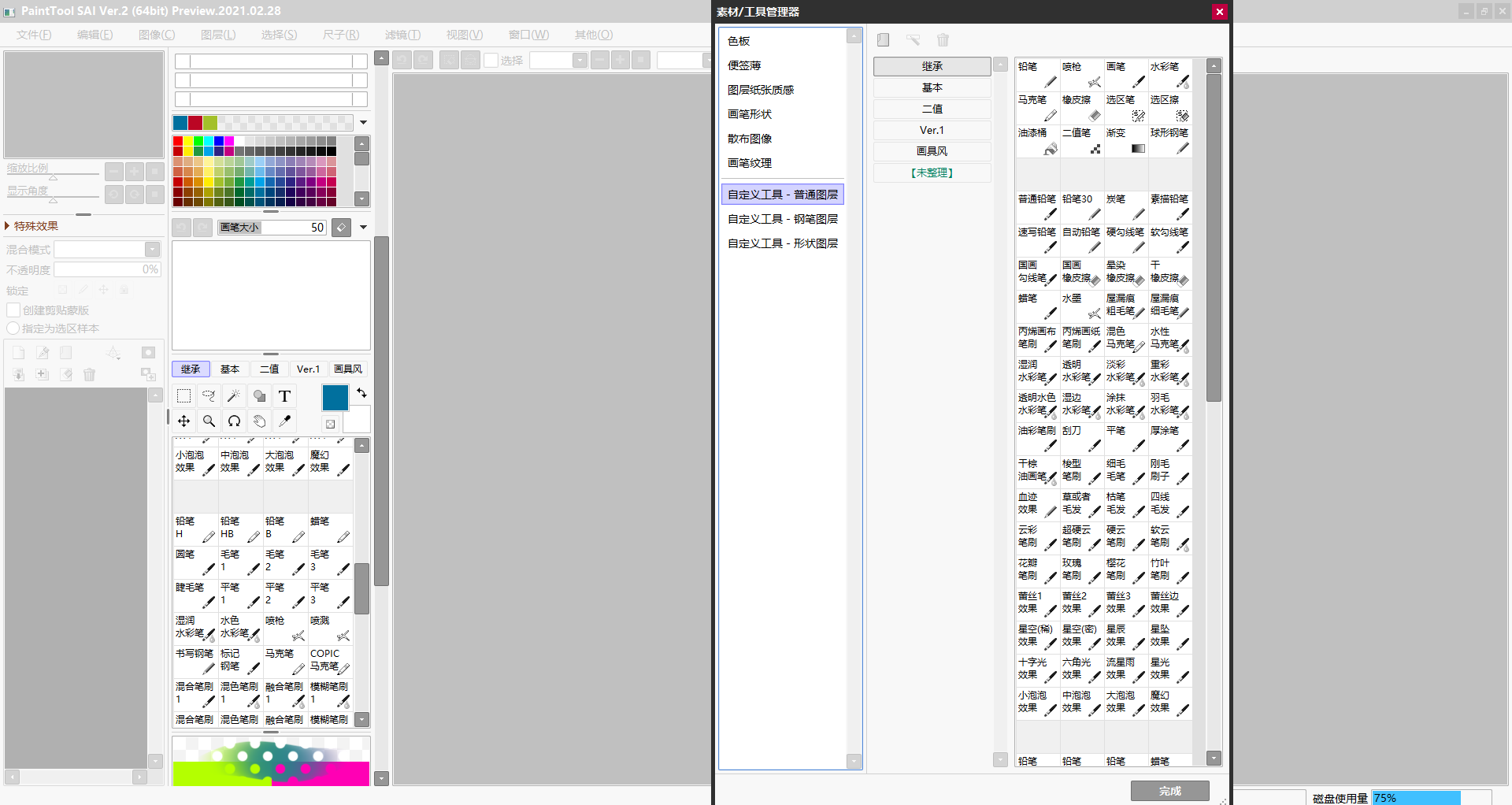1512x805 pixels.
Task: Click the new set icon in manager dialog
Action: point(884,39)
